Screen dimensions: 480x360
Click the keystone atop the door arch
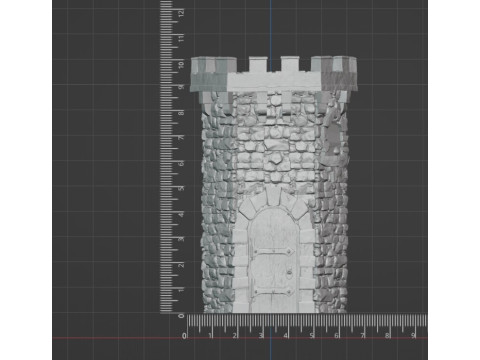273,195
